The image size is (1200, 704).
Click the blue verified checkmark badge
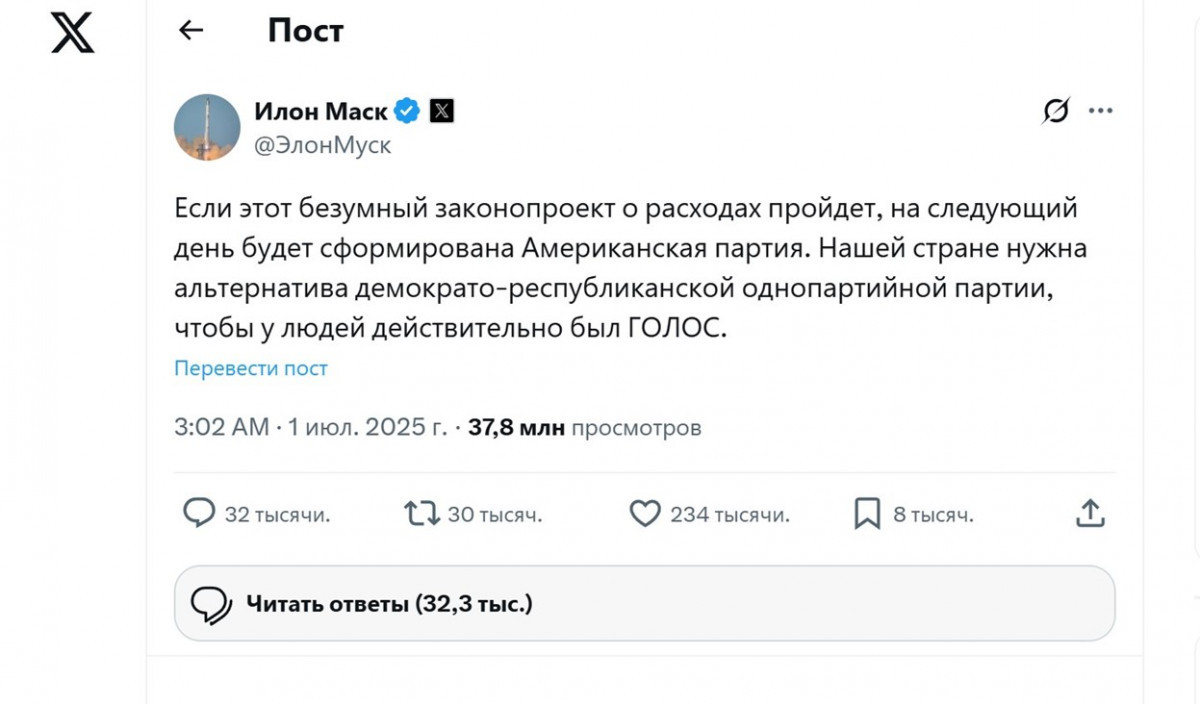pos(407,111)
